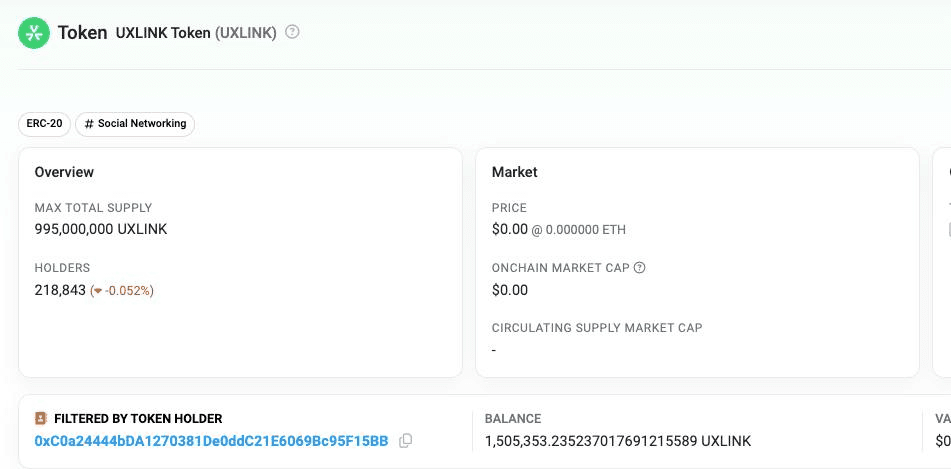Click the Filtered by Token Holder icon
The height and width of the screenshot is (469, 951).
click(x=41, y=419)
